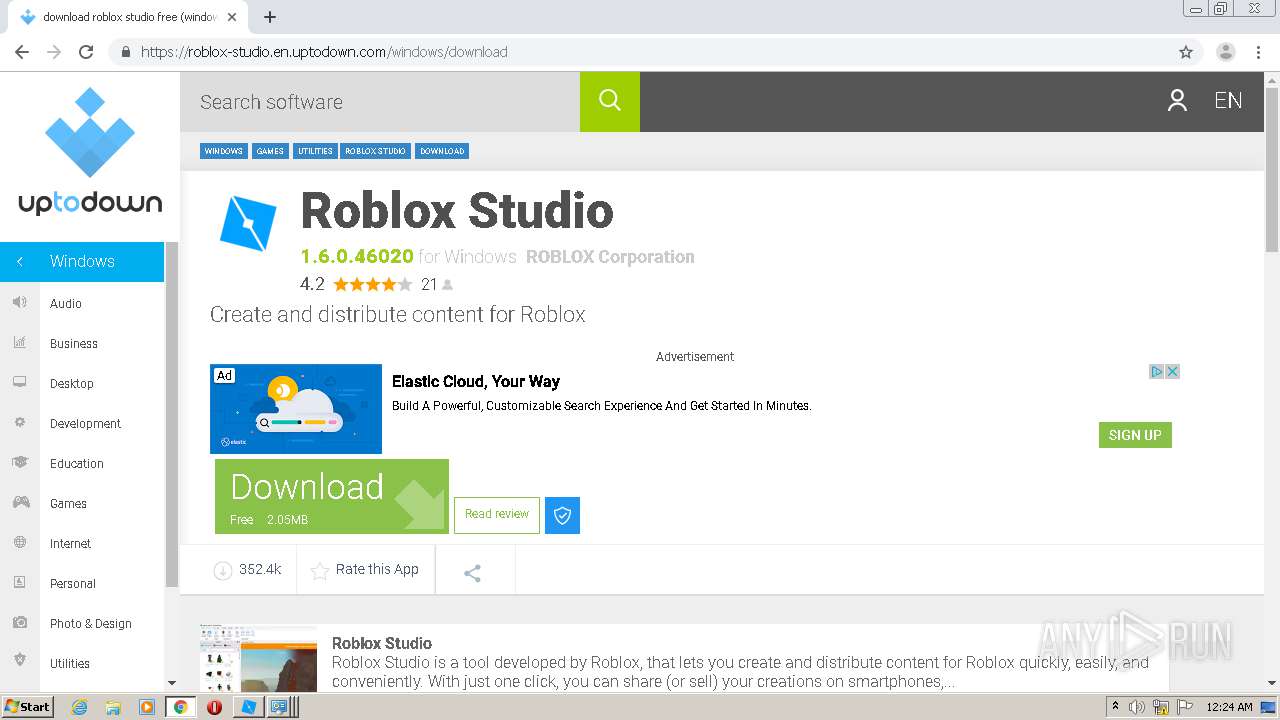This screenshot has height=720, width=1280.
Task: Click the Photo & Design camera icon
Action: click(20, 622)
